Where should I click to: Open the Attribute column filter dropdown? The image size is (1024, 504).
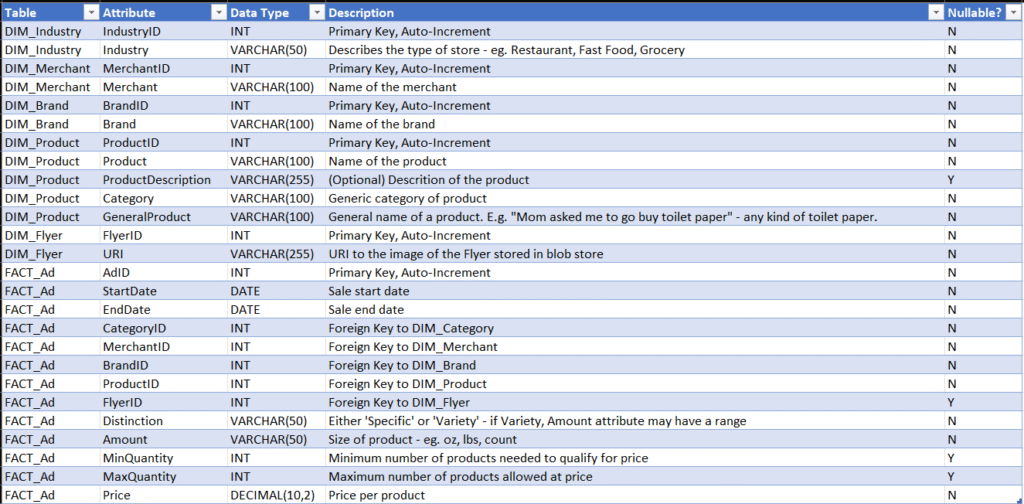point(217,13)
